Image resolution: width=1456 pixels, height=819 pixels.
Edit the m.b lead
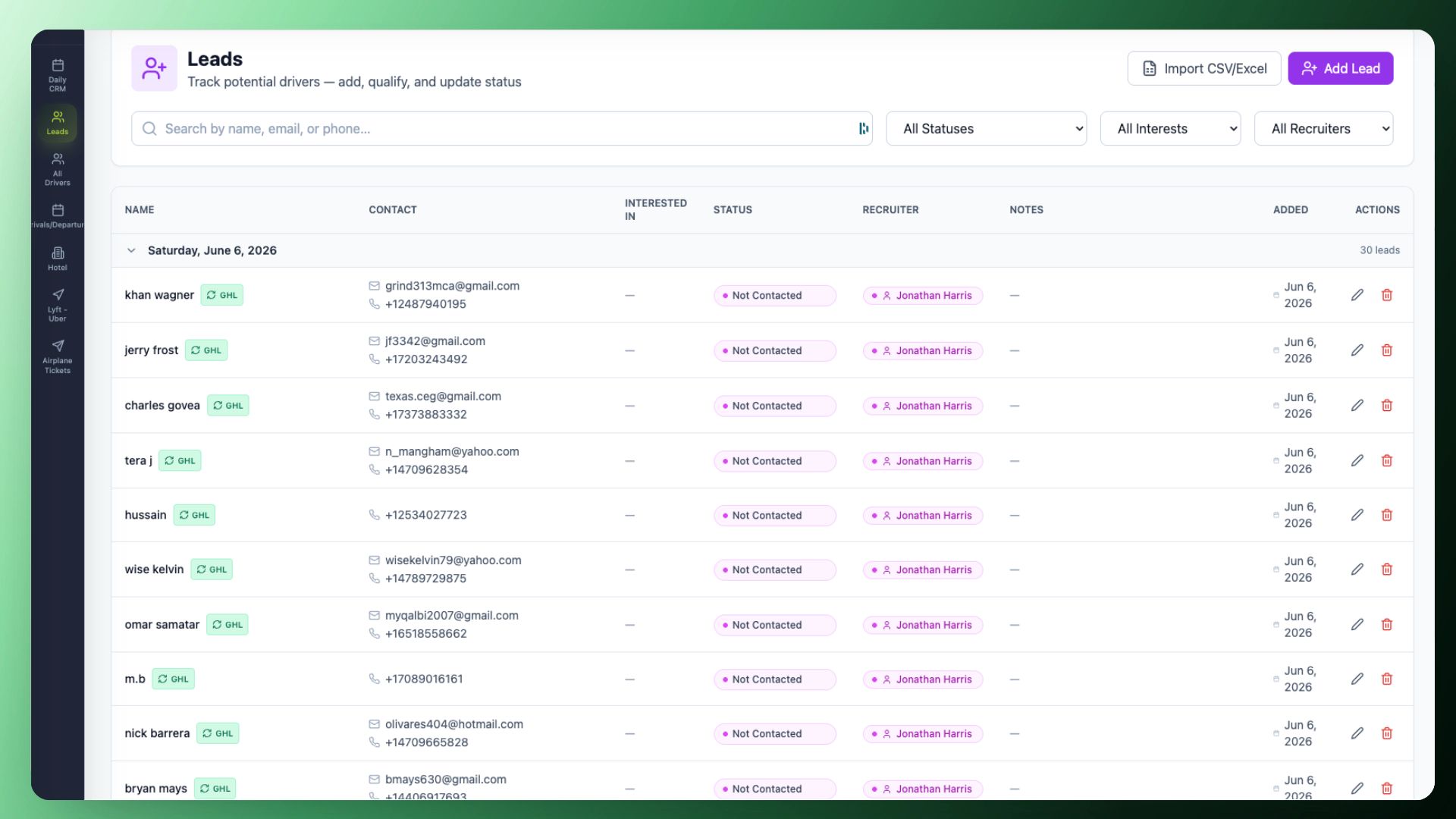click(1357, 679)
